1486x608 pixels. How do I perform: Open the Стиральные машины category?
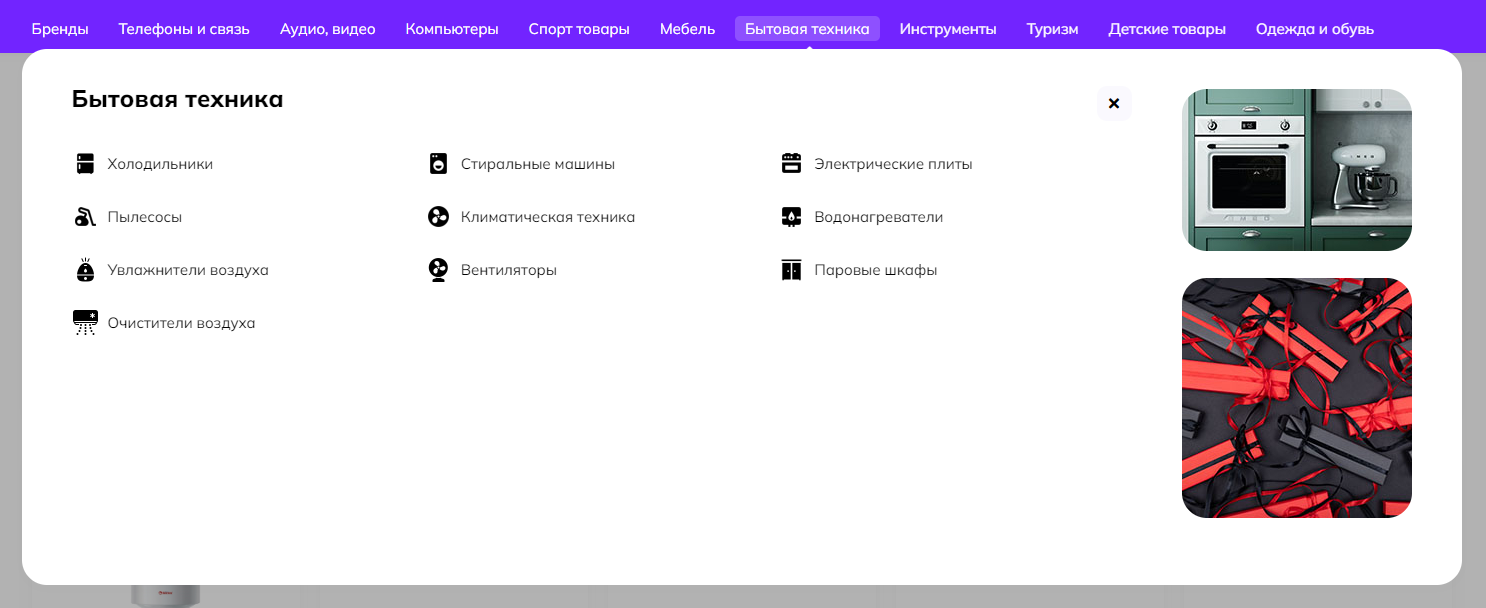pos(538,164)
